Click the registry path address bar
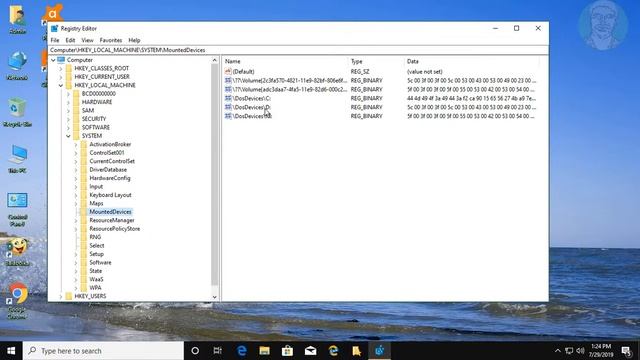 [298, 50]
